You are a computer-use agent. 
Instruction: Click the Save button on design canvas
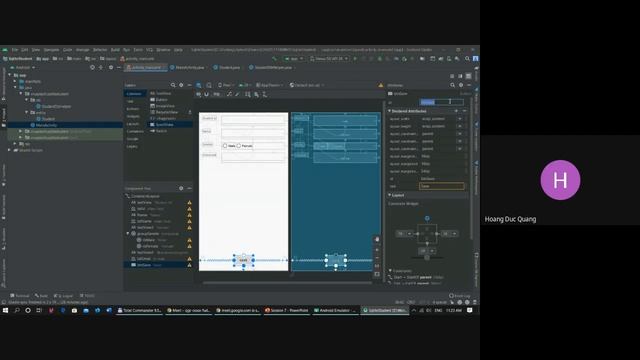click(x=243, y=260)
